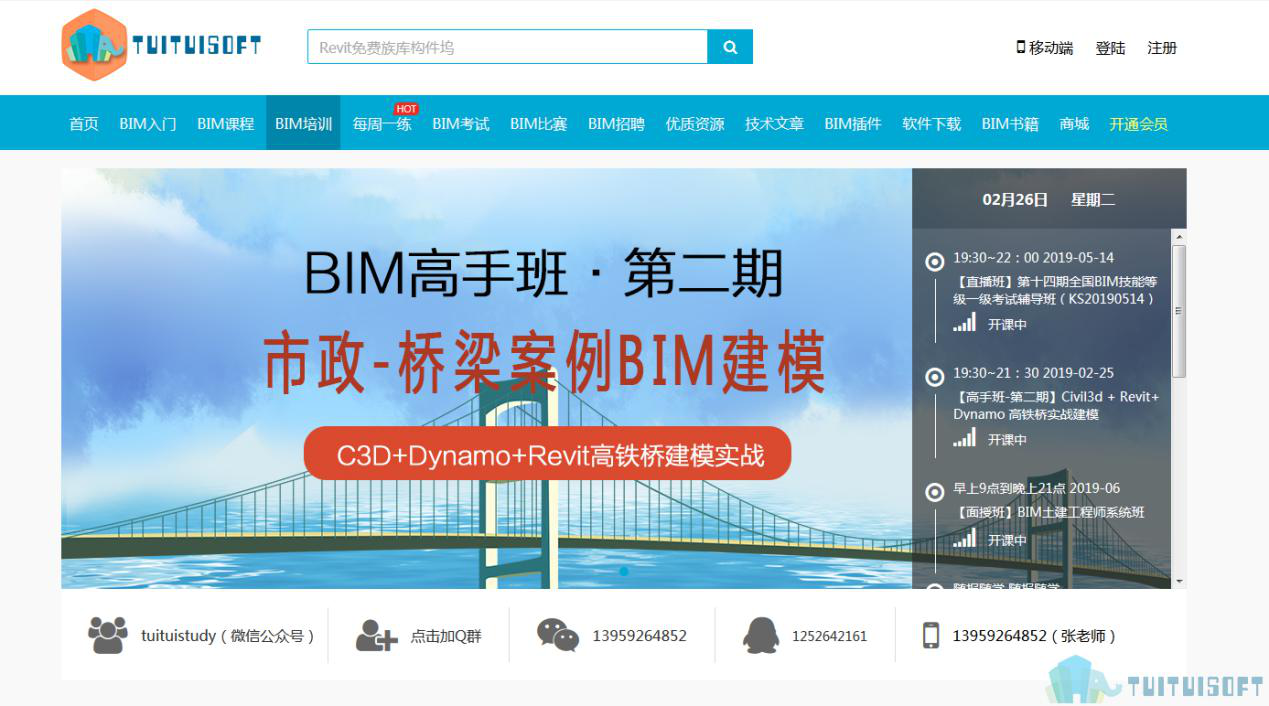Open the 技术文章 menu item

[774, 124]
